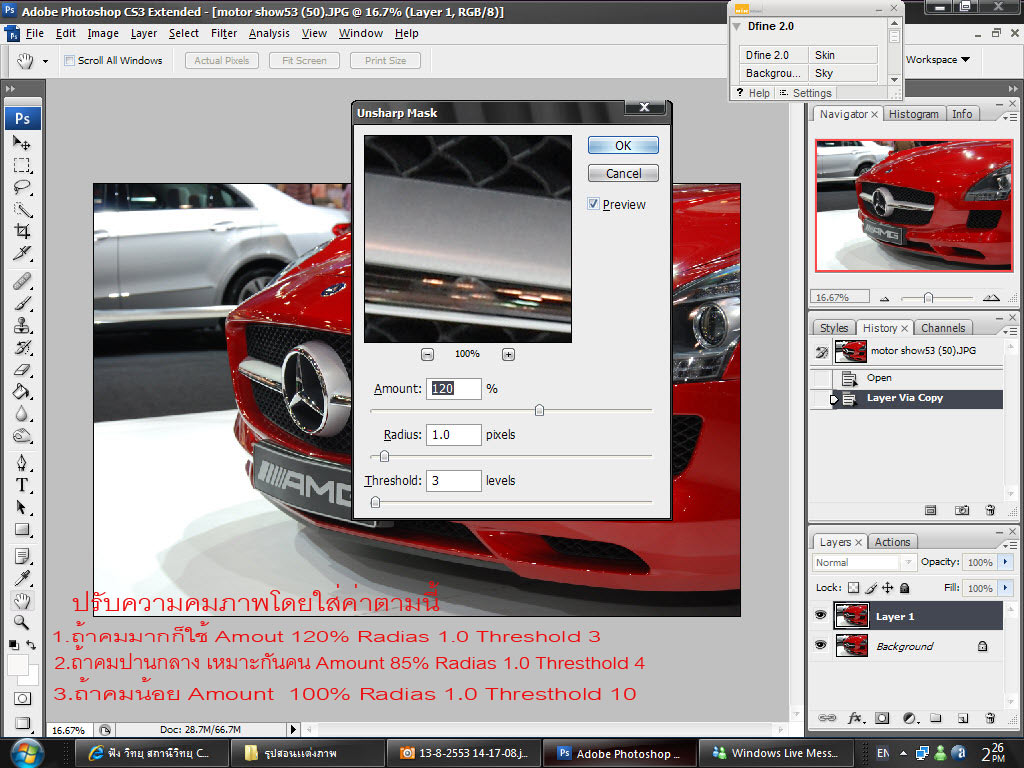
Task: Select the Lasso tool
Action: click(22, 187)
